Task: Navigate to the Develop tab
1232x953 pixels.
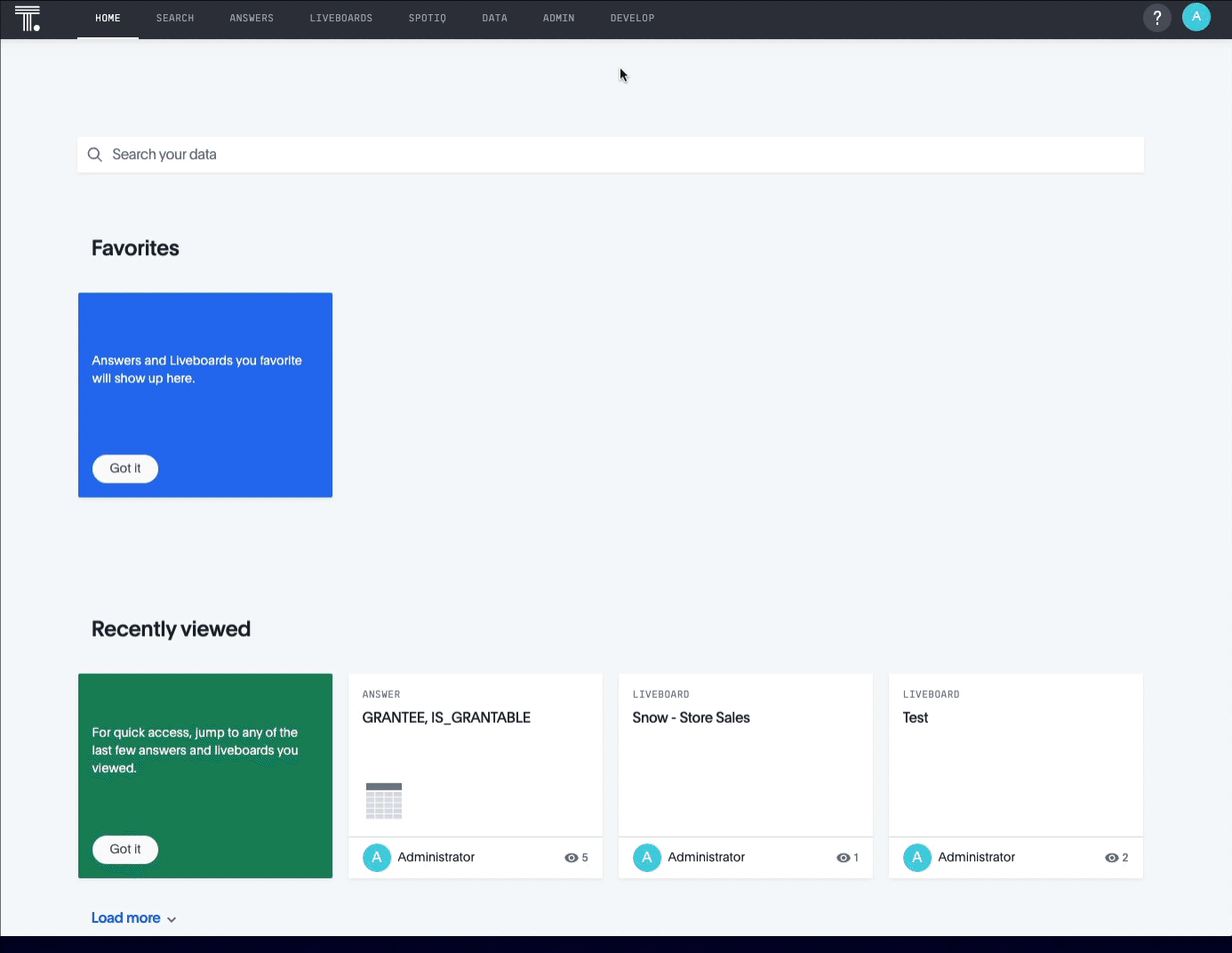Action: pyautogui.click(x=632, y=18)
